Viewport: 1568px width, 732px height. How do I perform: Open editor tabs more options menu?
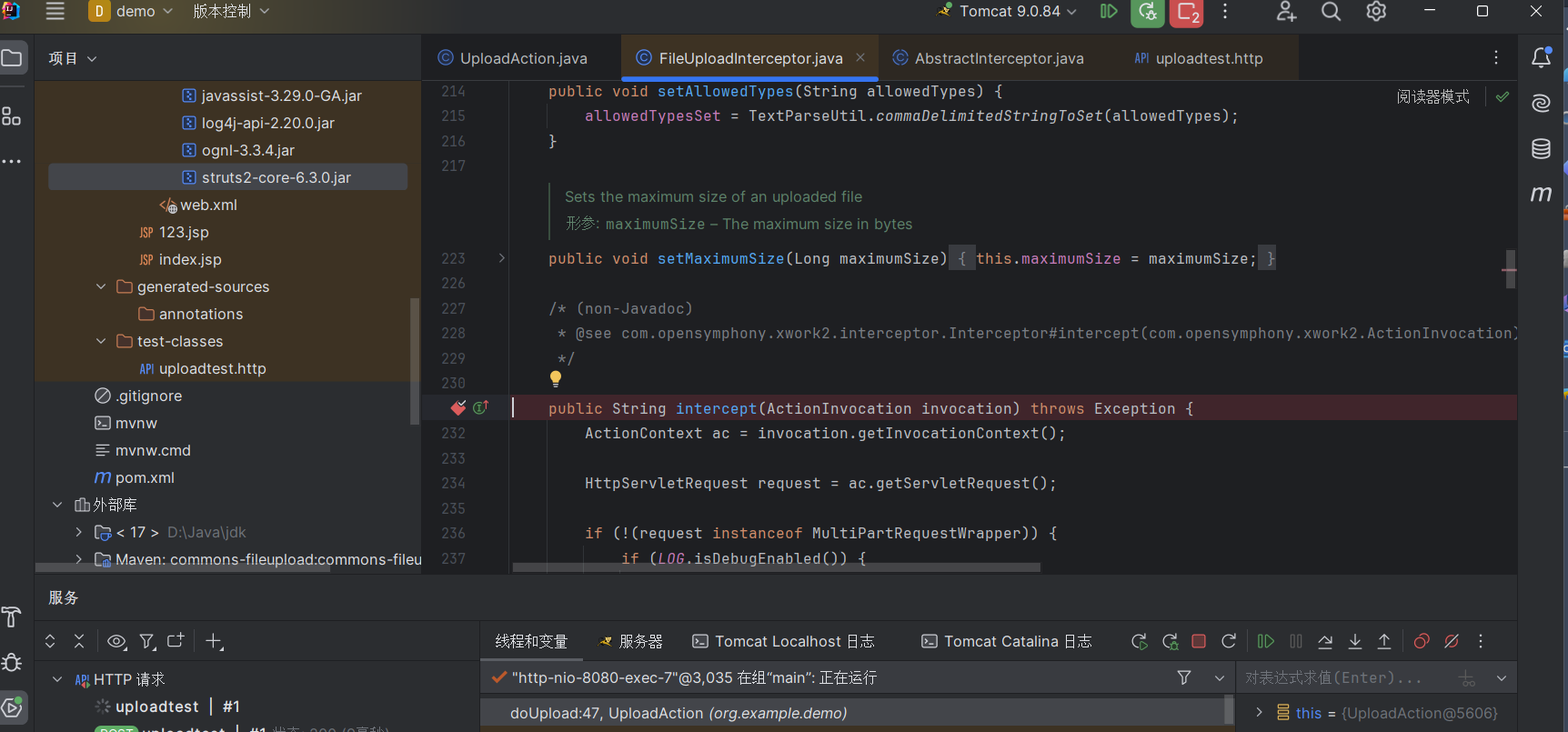(1496, 57)
